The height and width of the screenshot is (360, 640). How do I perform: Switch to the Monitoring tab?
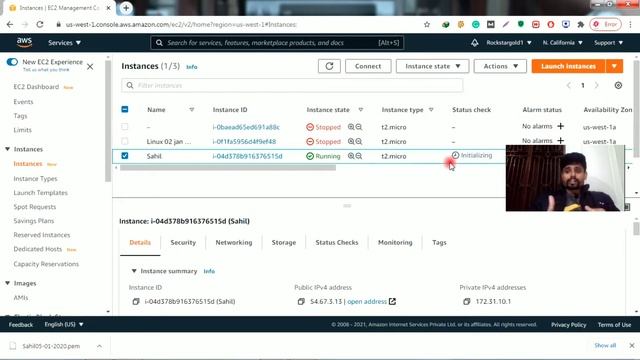click(x=395, y=242)
